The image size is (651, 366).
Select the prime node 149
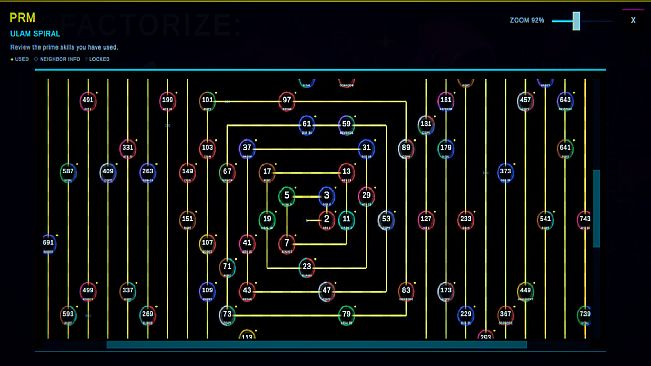187,173
